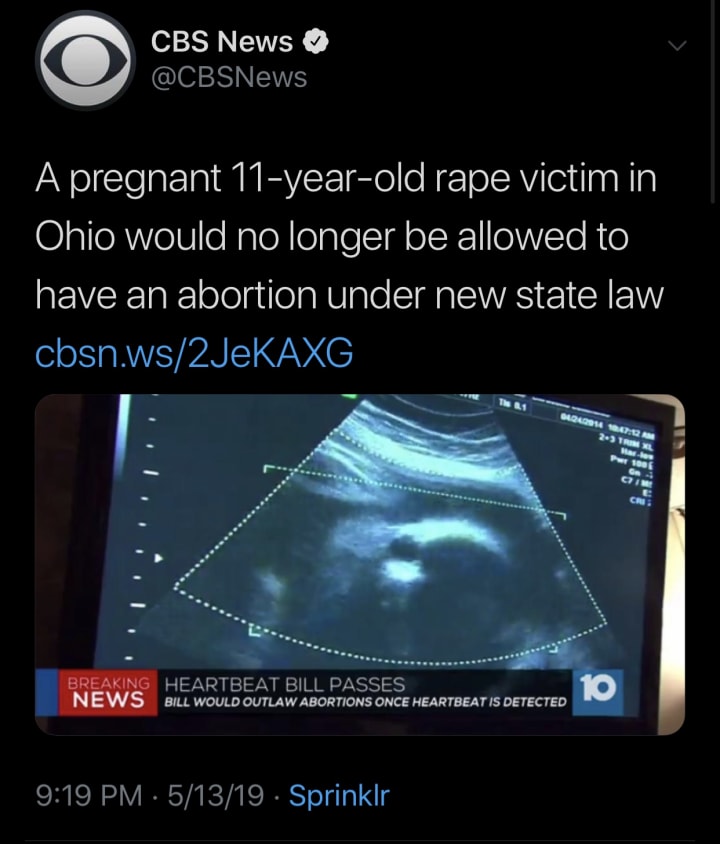Tap the Breaking News red banner

tap(108, 693)
